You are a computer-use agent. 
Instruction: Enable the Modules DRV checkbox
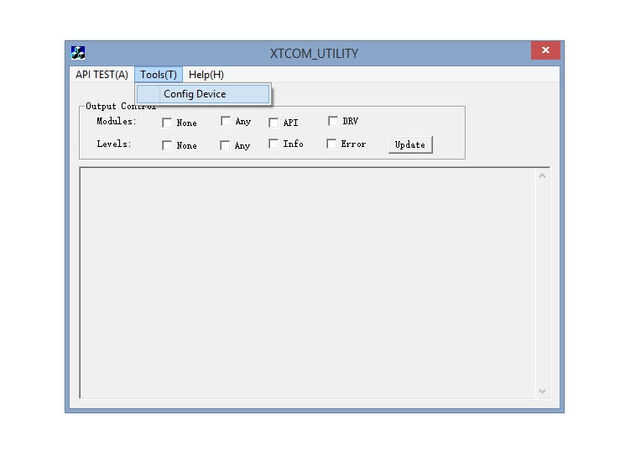[x=333, y=121]
